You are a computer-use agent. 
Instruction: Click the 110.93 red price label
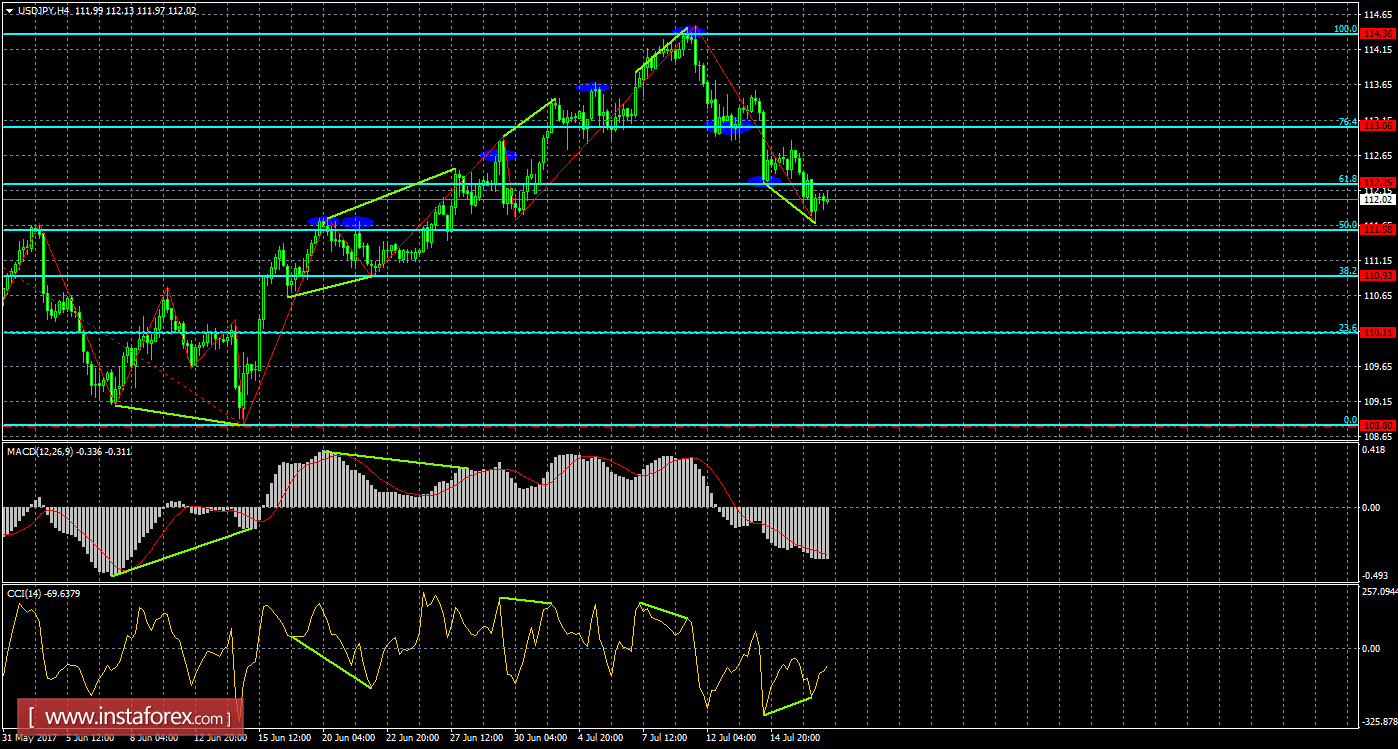click(x=1378, y=275)
